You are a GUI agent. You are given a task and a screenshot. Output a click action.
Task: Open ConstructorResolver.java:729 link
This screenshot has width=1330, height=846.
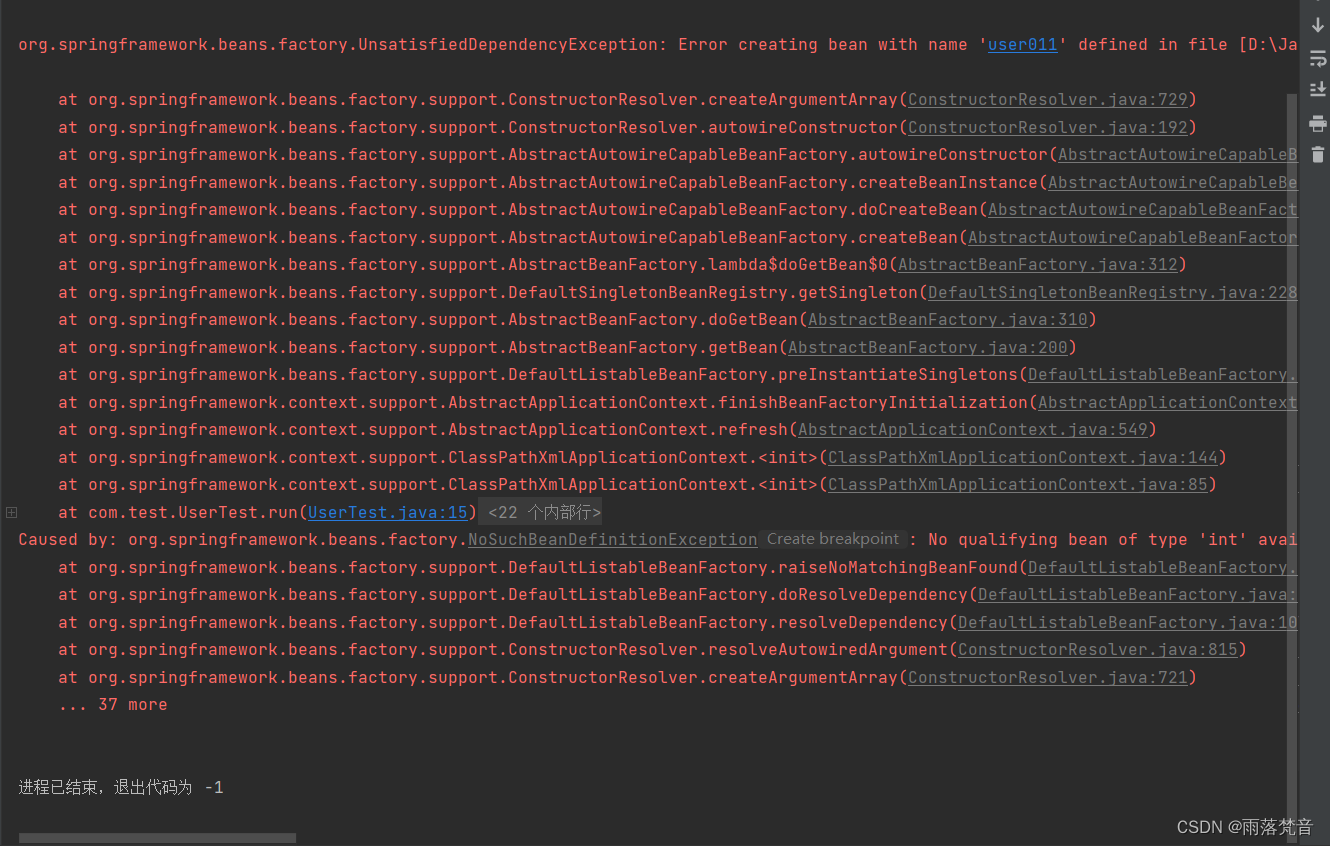pyautogui.click(x=1049, y=99)
